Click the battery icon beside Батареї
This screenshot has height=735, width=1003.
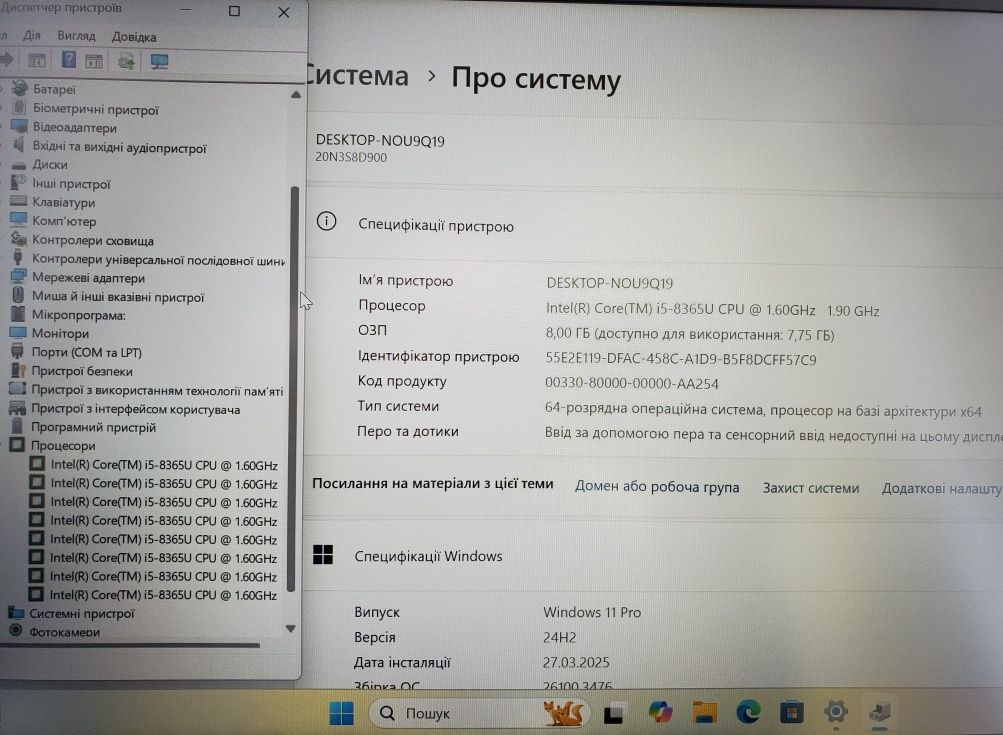coord(19,88)
